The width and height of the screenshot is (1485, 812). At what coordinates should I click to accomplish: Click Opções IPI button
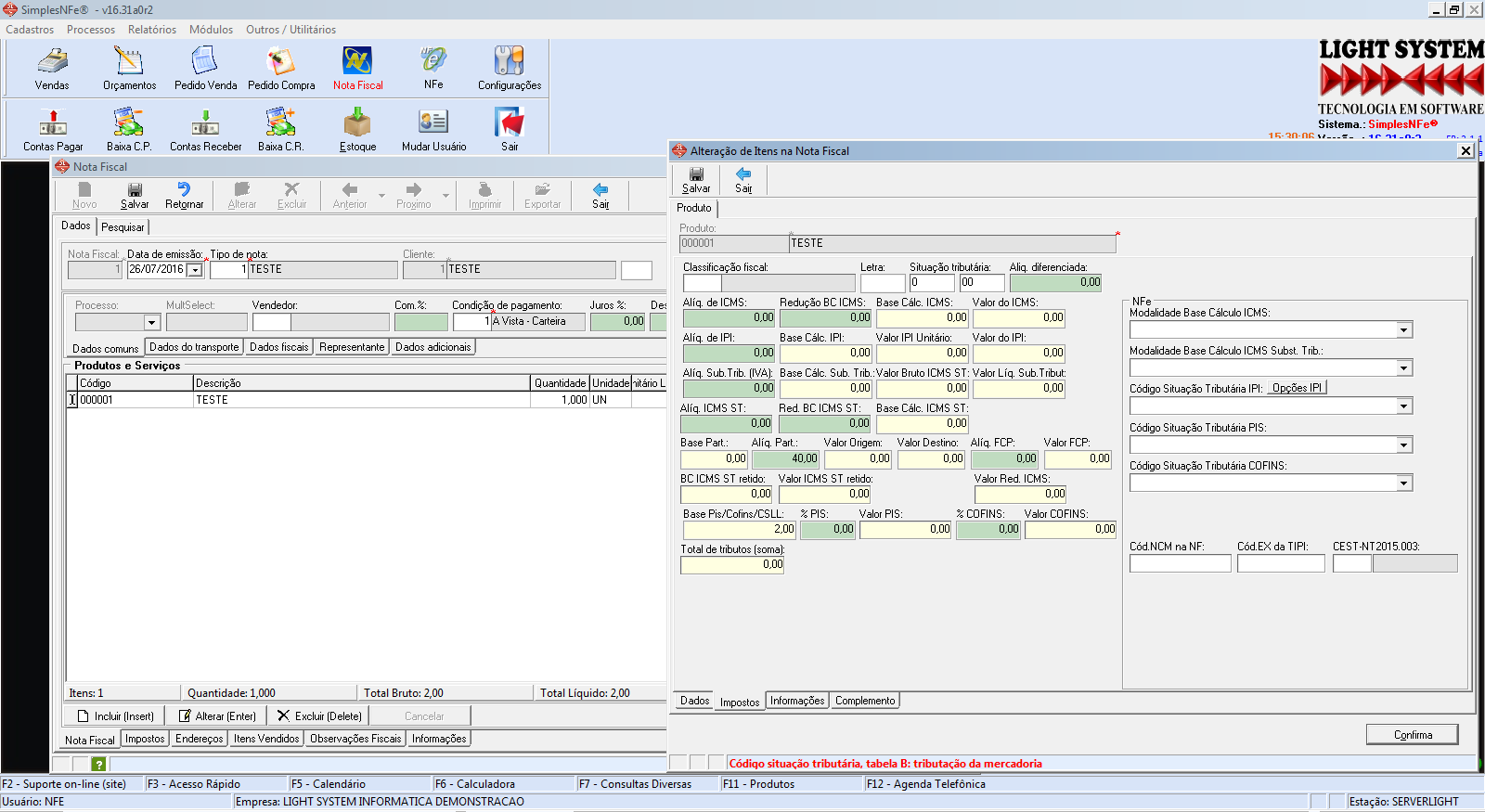pos(1297,388)
